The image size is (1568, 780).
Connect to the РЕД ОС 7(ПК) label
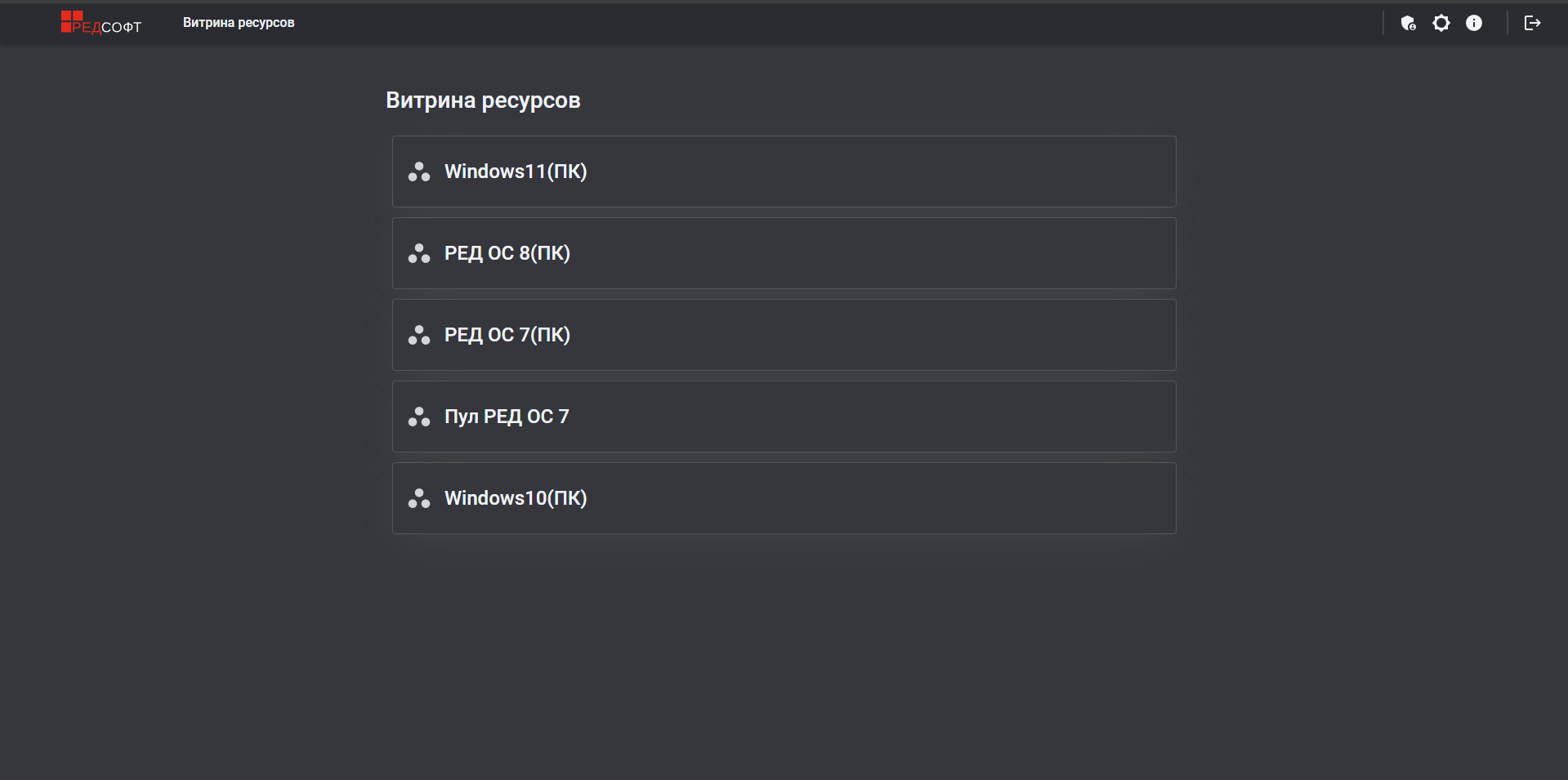coord(507,335)
